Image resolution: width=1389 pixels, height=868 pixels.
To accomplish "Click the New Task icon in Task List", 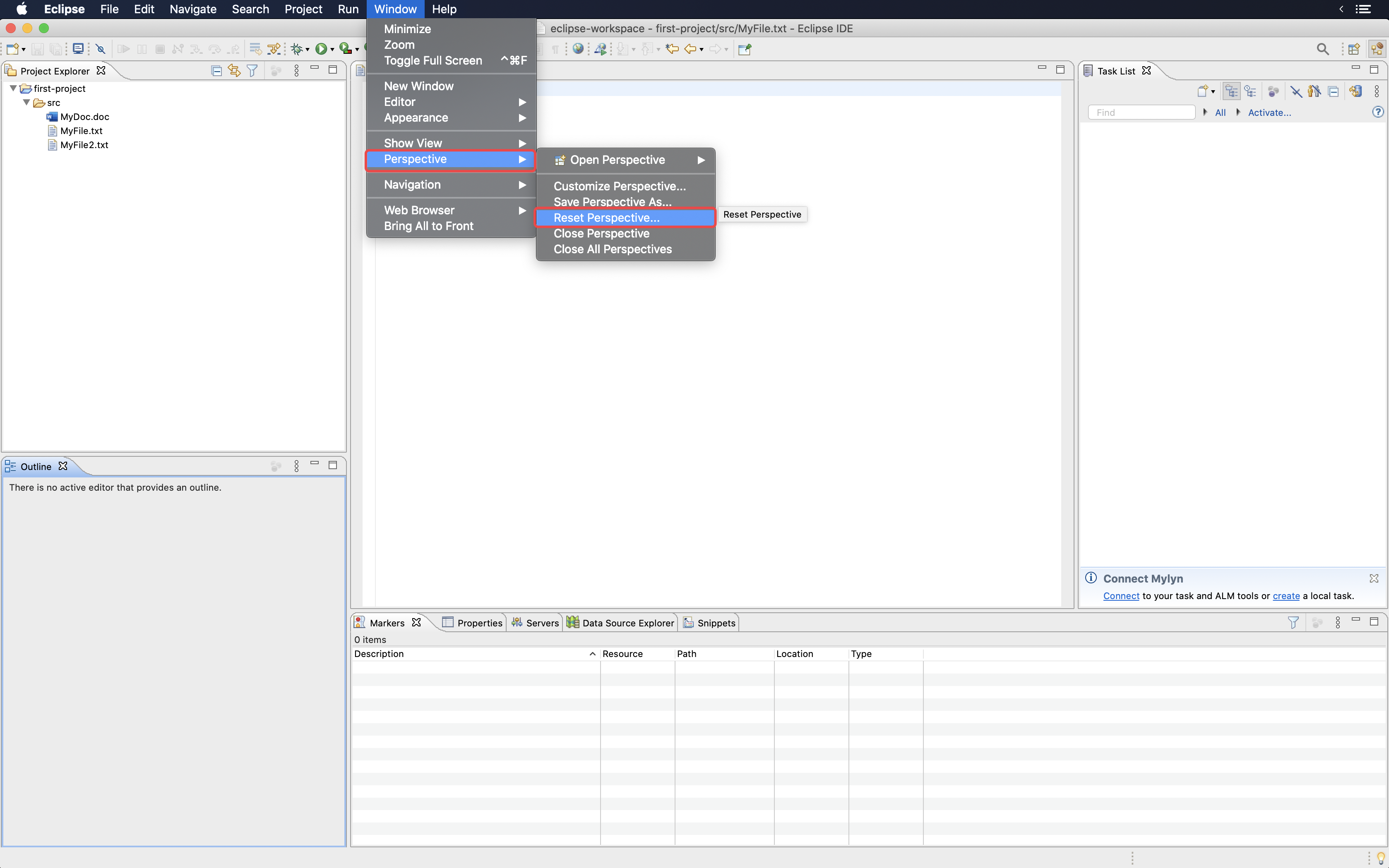I will click(x=1202, y=91).
